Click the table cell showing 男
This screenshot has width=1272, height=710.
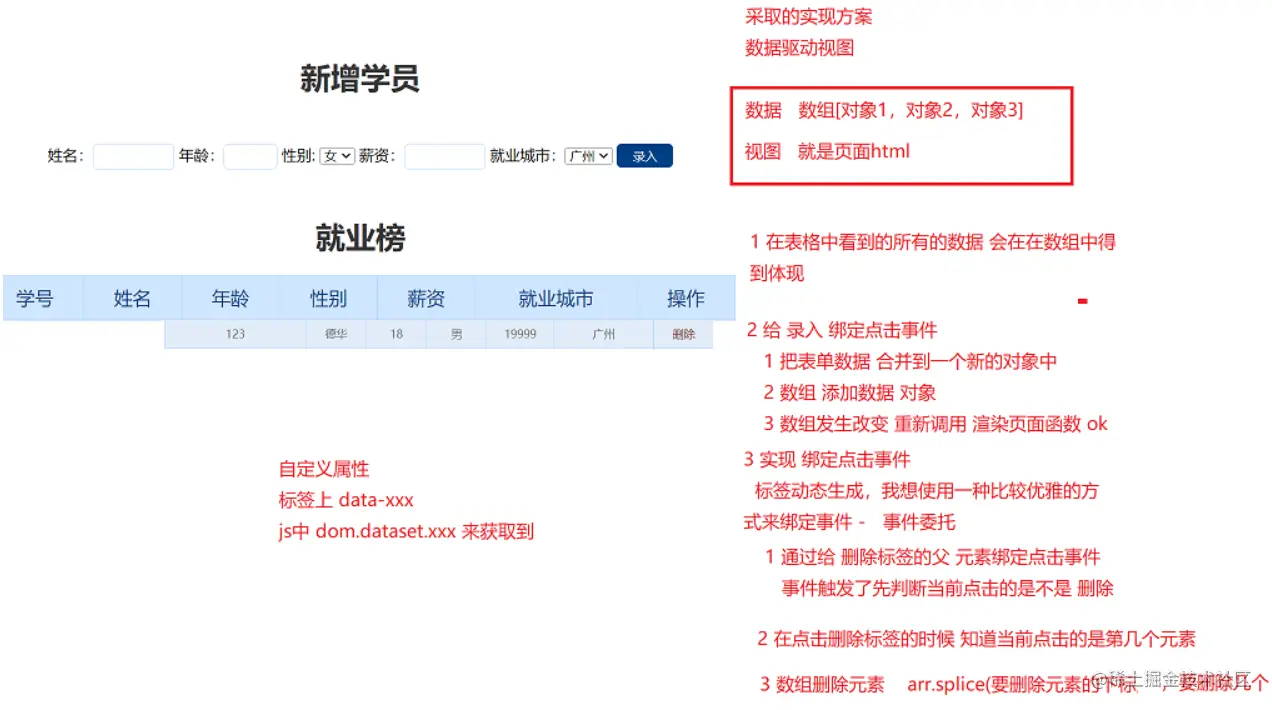pos(457,334)
